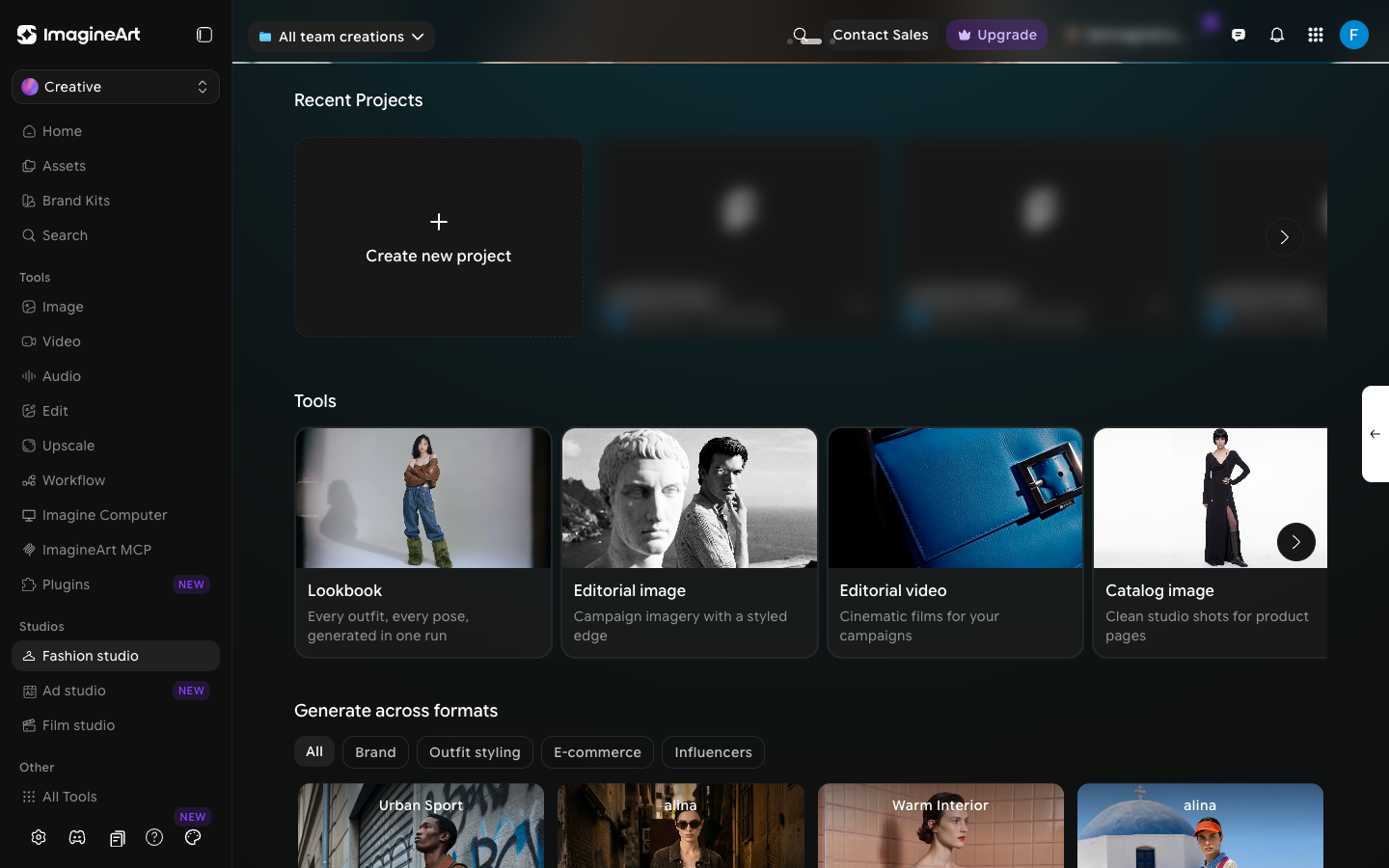
Task: Open Assets in the sidebar
Action: pos(116,166)
